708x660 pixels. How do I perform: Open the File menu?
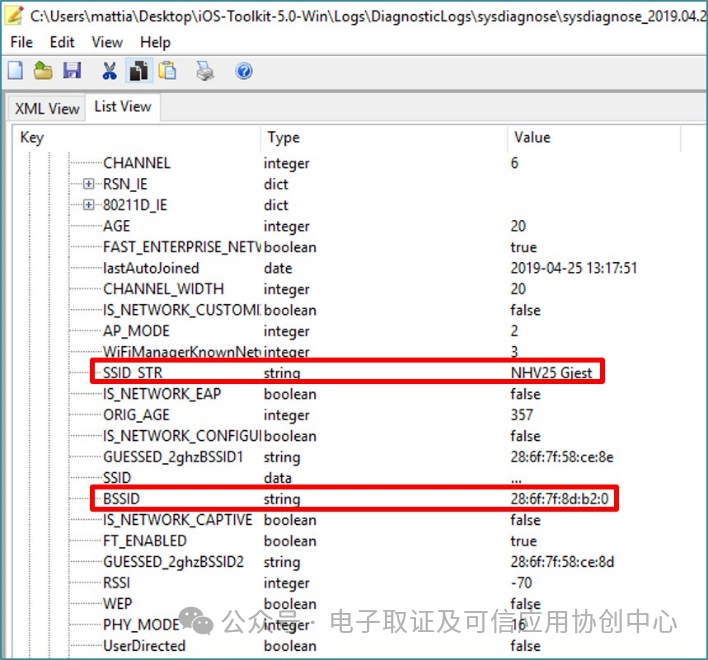pyautogui.click(x=22, y=42)
